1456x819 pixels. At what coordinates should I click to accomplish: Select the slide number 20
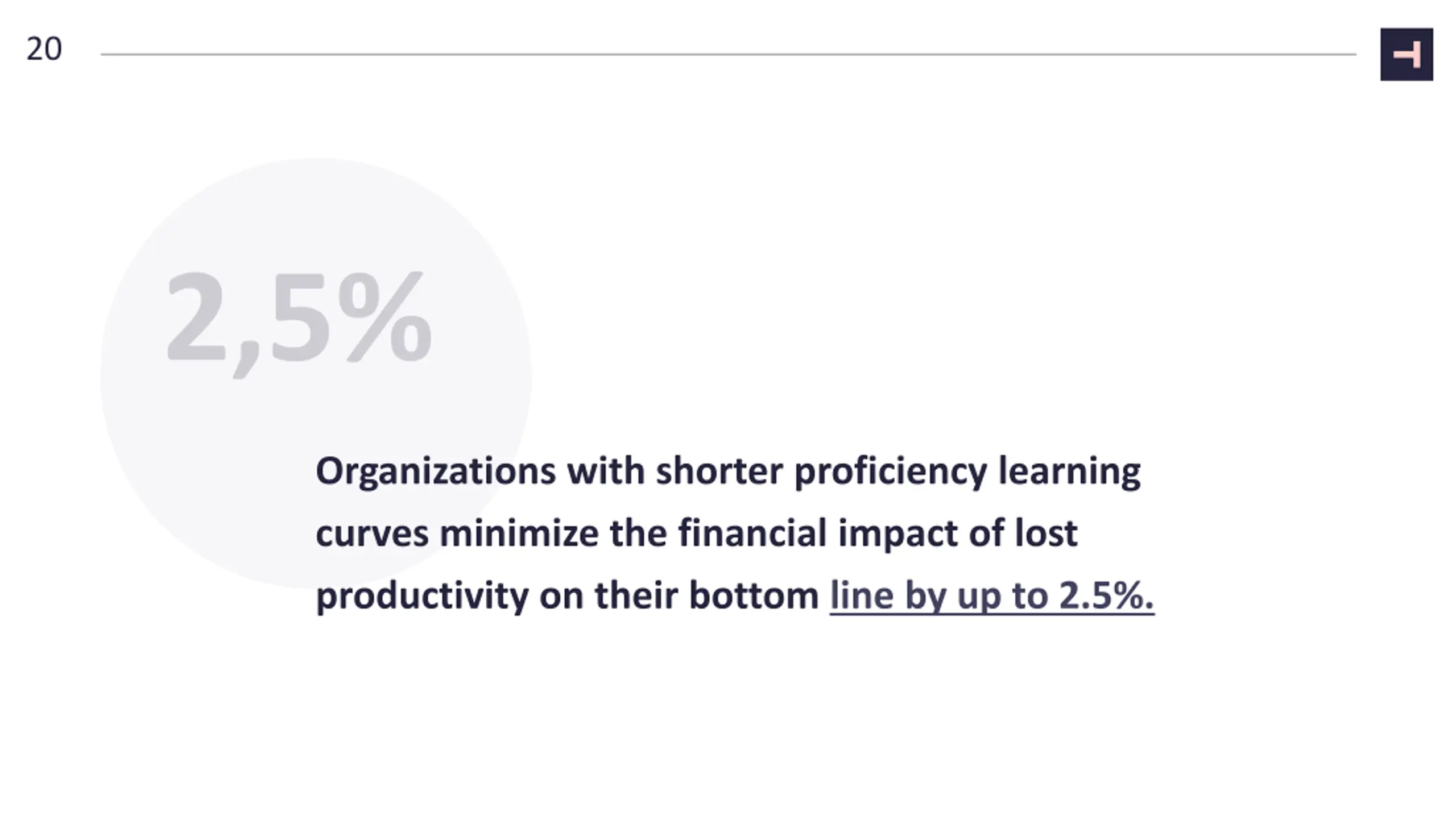click(x=44, y=49)
